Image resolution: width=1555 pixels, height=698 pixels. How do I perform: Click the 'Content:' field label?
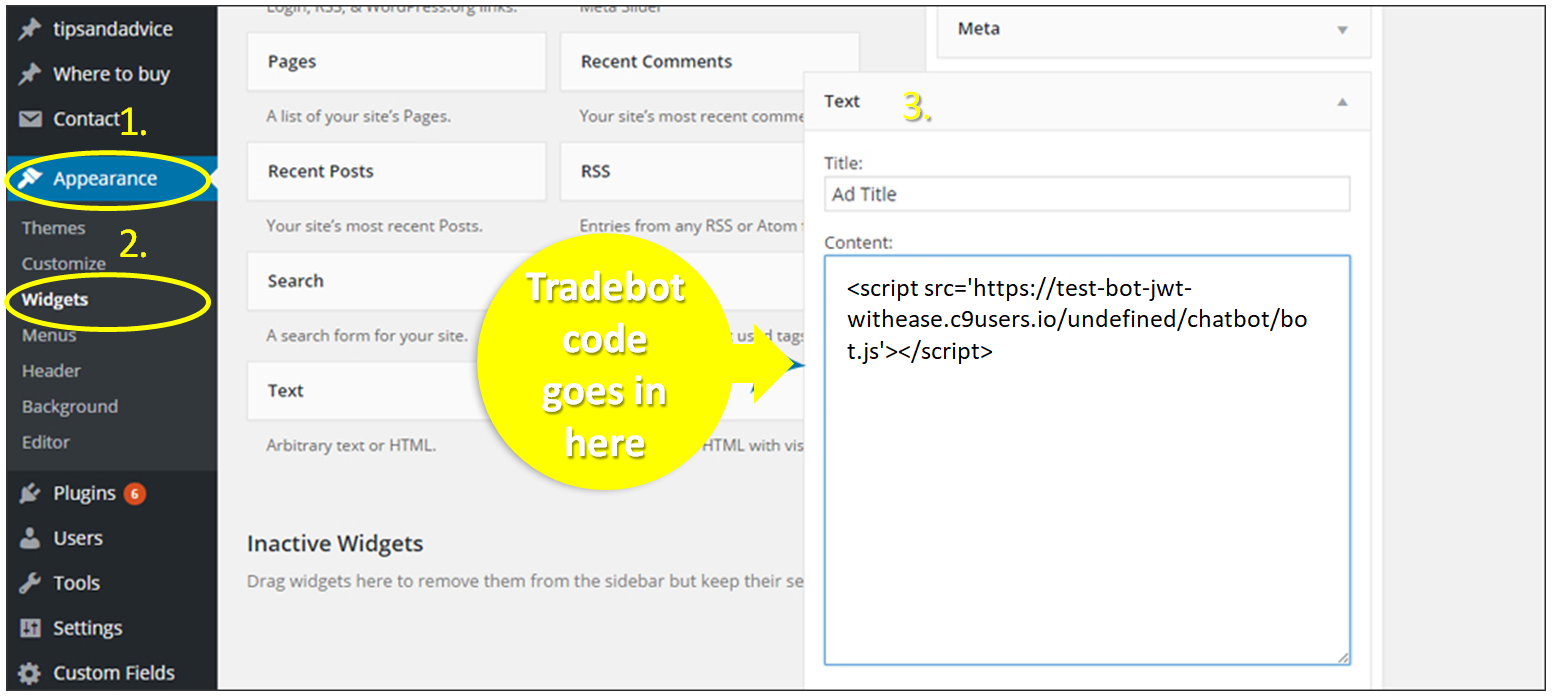point(859,242)
